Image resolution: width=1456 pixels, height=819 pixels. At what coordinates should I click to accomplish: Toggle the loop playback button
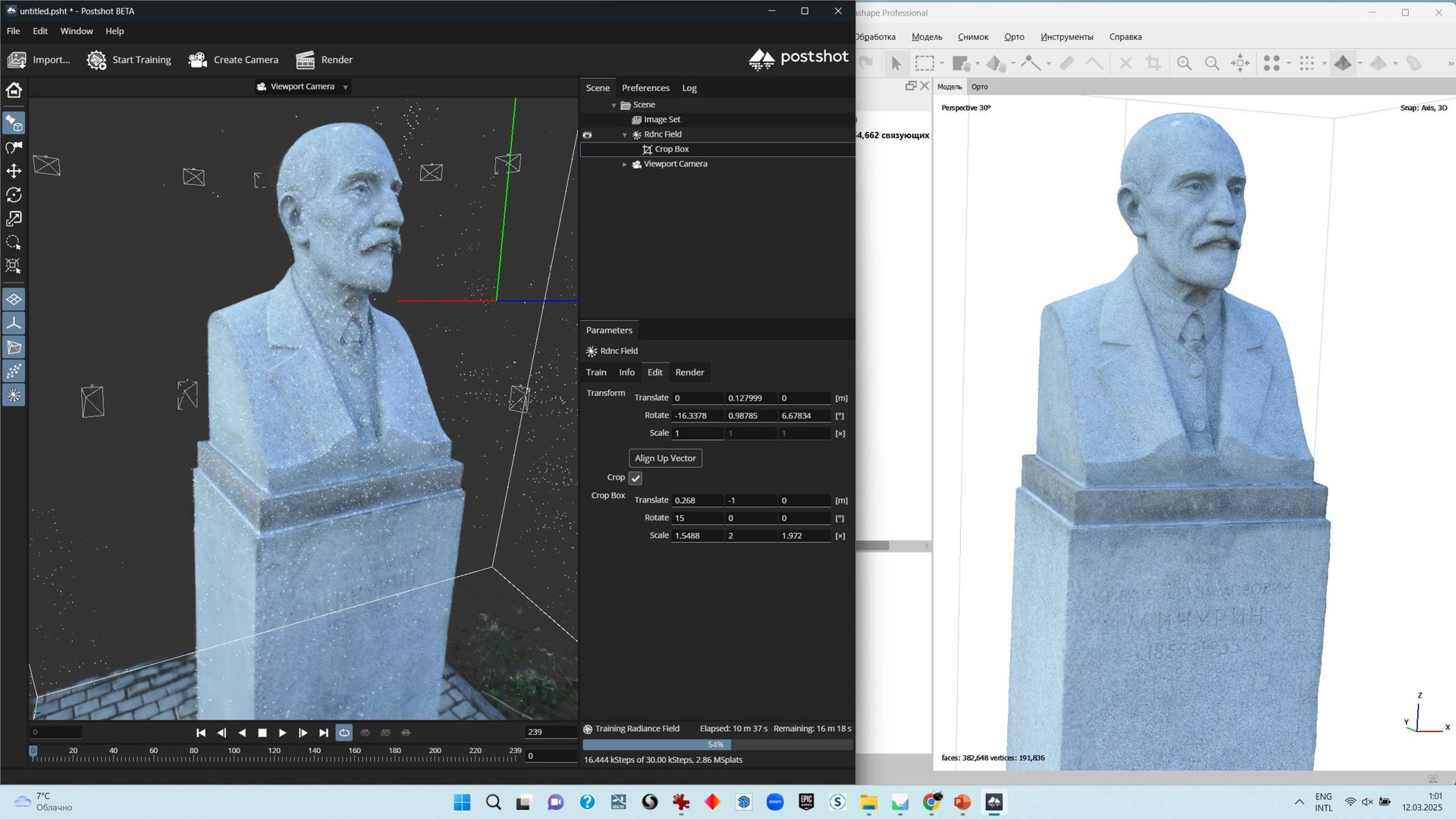pyautogui.click(x=344, y=733)
